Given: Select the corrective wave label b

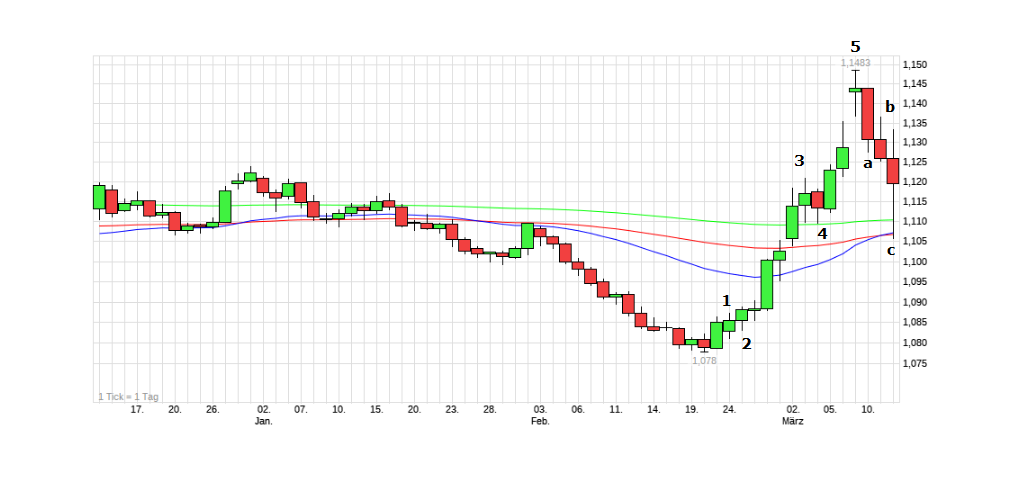Looking at the screenshot, I should 889,106.
